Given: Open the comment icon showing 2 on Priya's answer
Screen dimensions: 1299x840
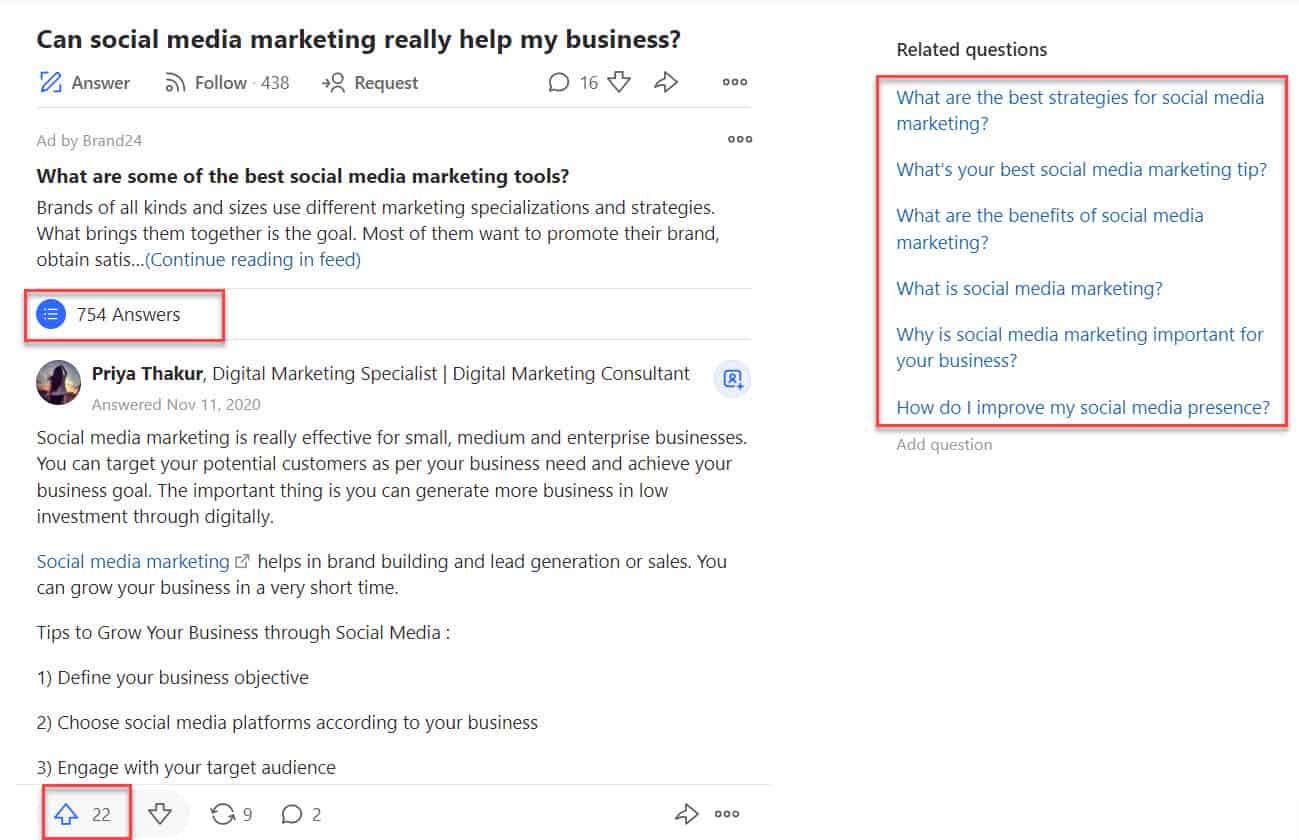Looking at the screenshot, I should tap(291, 814).
